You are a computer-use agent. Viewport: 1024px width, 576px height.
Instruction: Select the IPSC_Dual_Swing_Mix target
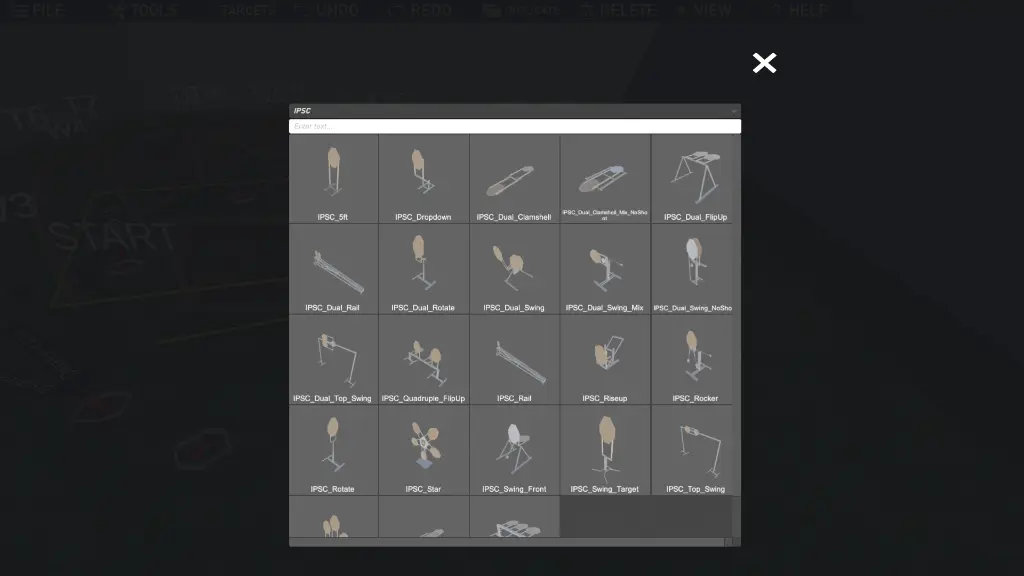point(605,270)
